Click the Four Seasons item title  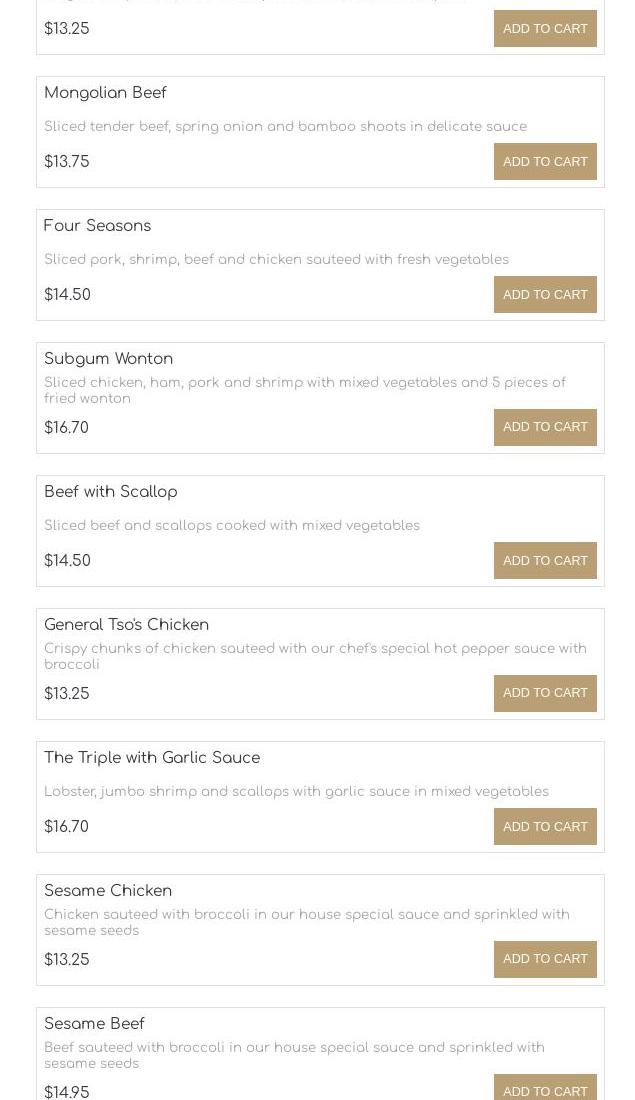coord(97,226)
